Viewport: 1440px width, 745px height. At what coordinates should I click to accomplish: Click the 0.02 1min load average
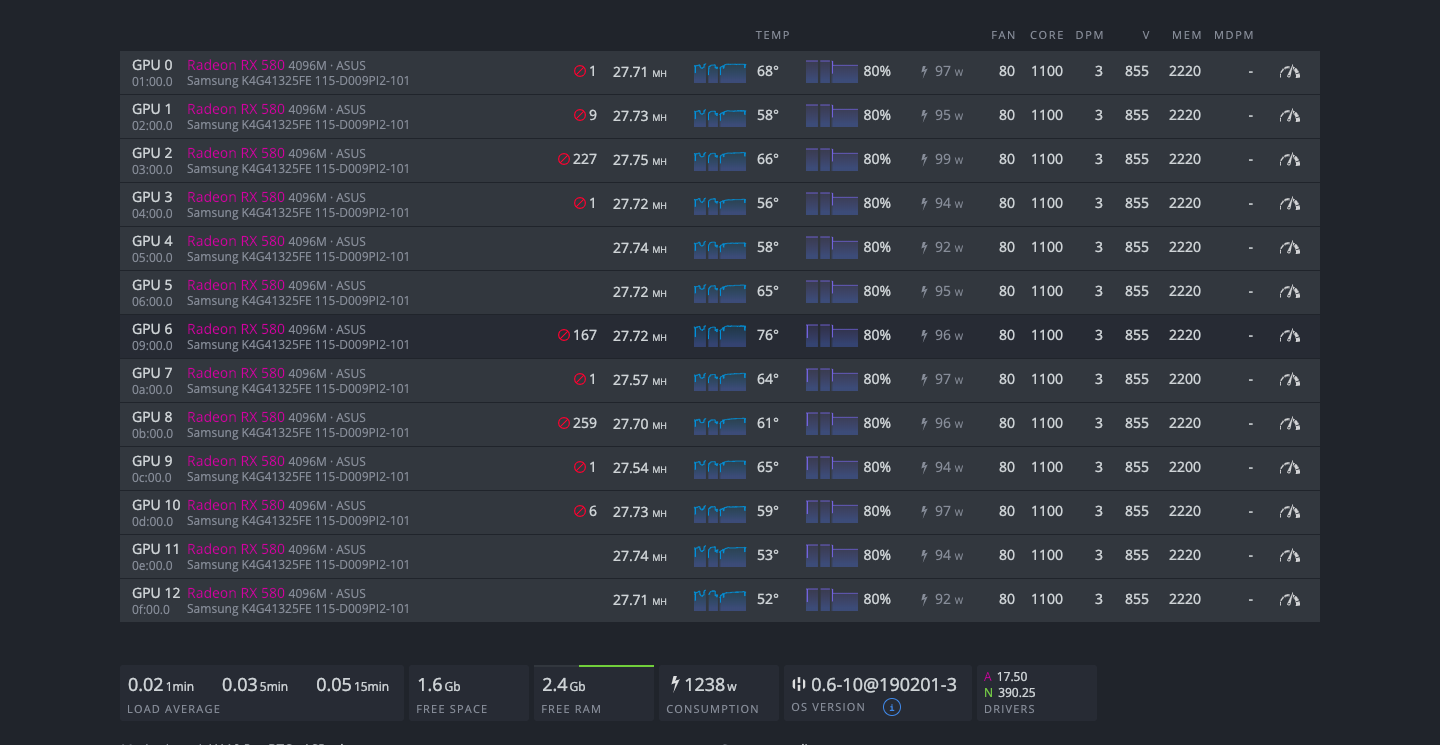(161, 685)
